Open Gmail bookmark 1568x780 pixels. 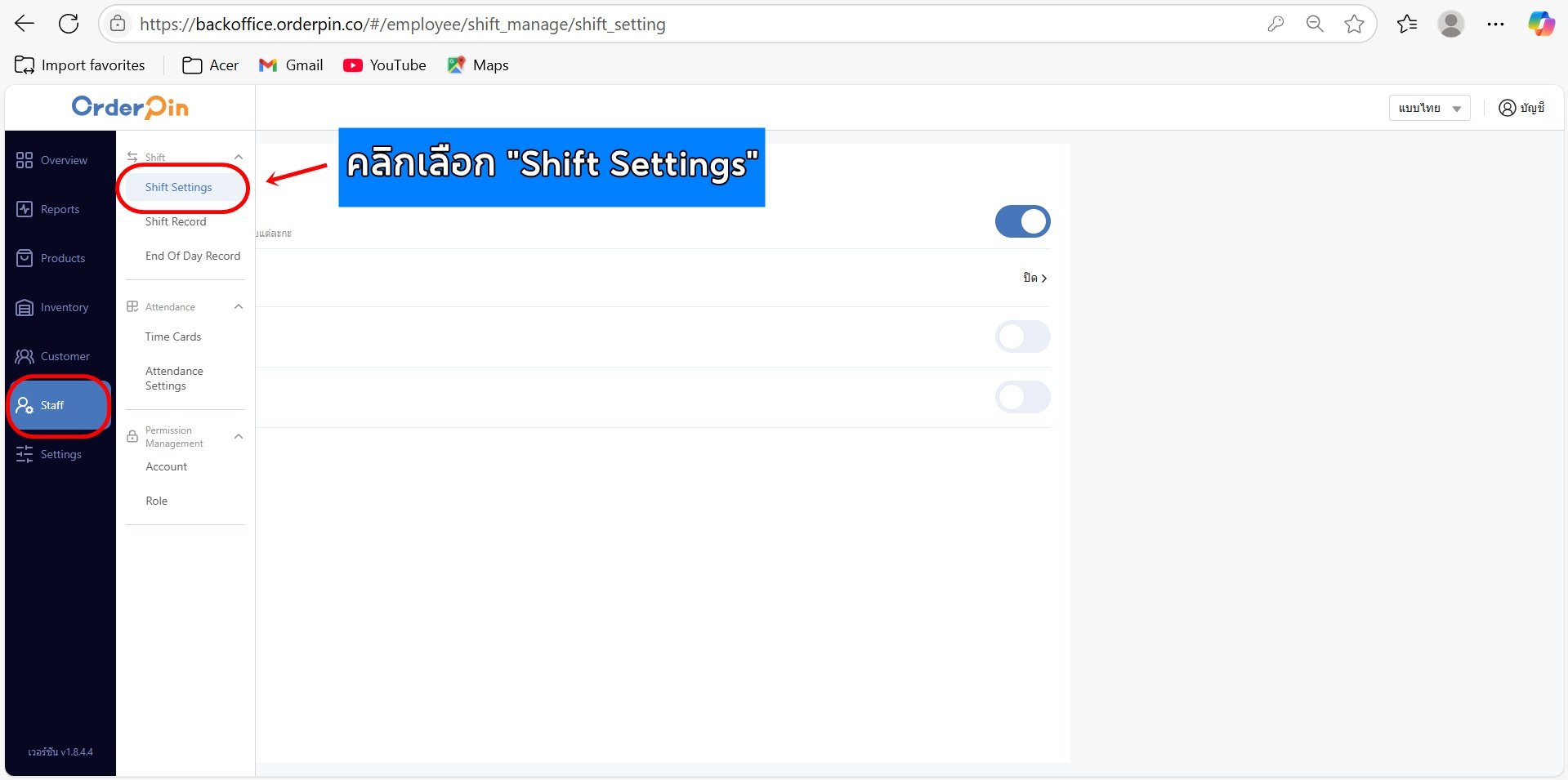point(291,65)
